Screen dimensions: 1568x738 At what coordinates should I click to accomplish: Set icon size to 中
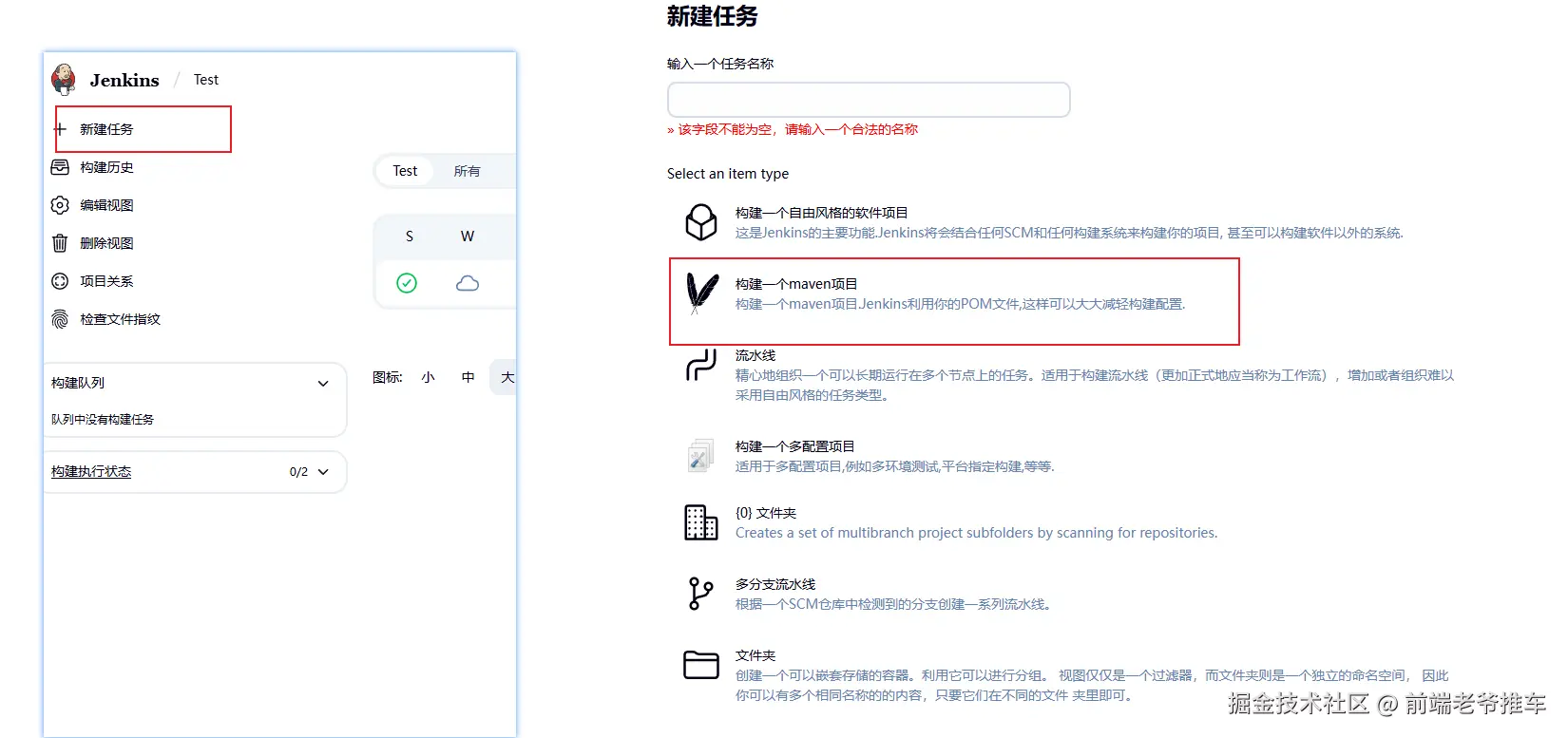(468, 377)
